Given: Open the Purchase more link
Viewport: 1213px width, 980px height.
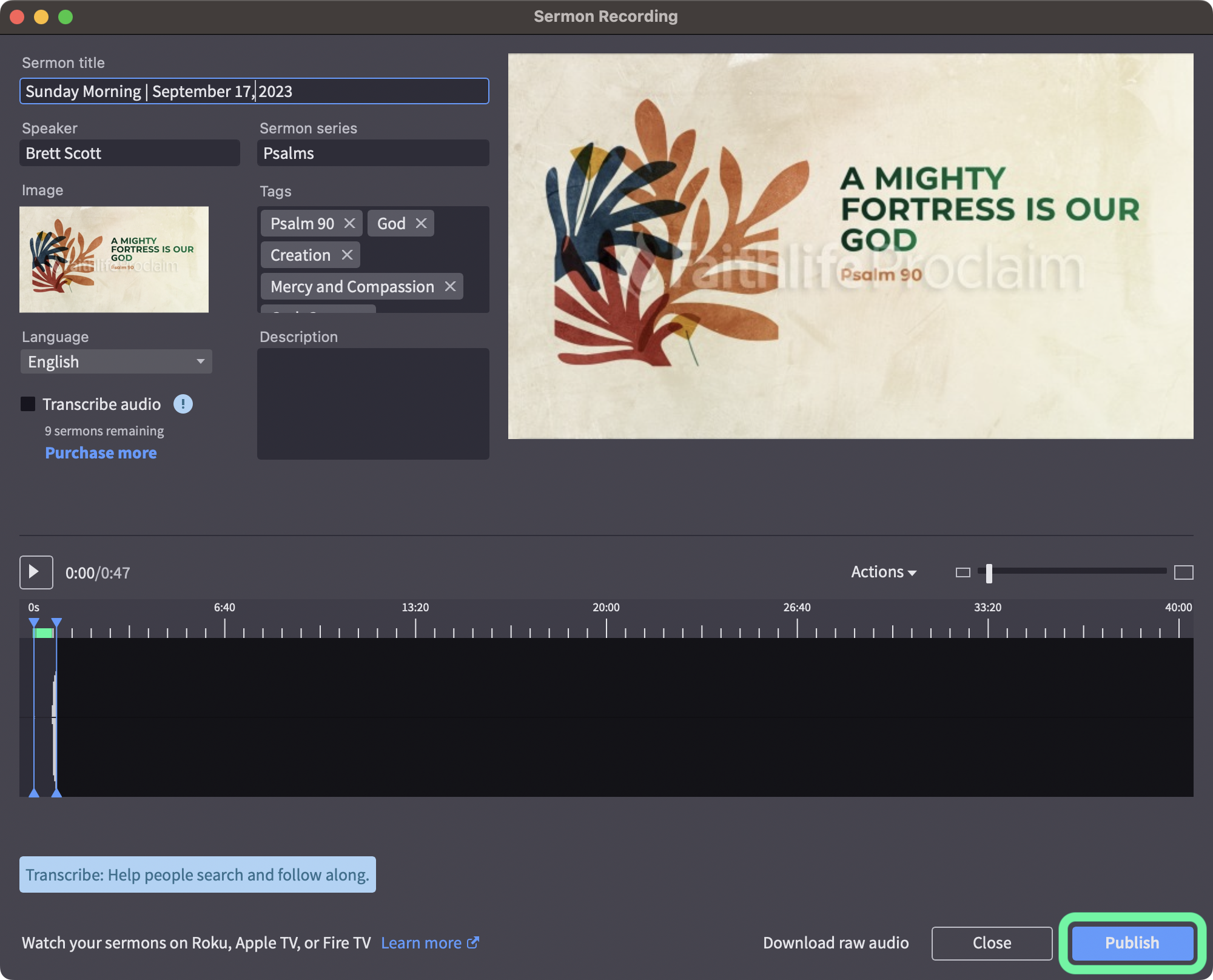Looking at the screenshot, I should (x=101, y=453).
